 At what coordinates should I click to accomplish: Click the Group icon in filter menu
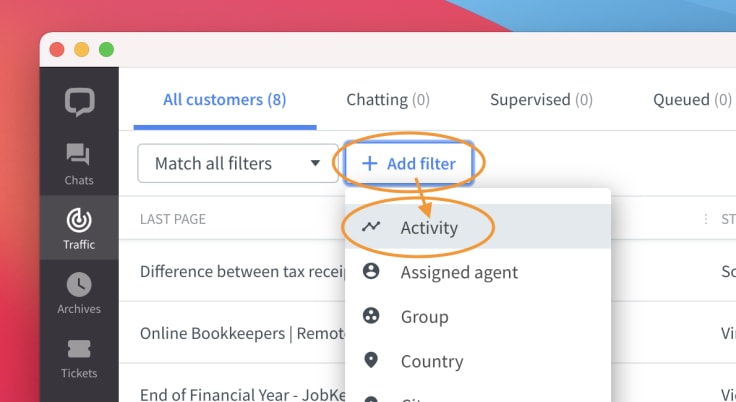tap(371, 315)
